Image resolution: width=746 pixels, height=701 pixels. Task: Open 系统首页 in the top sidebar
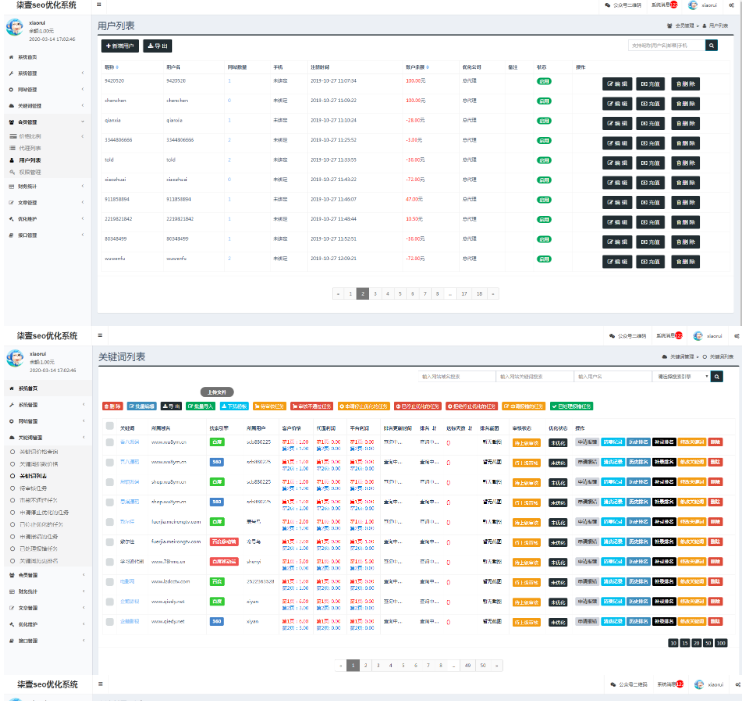pyautogui.click(x=28, y=57)
